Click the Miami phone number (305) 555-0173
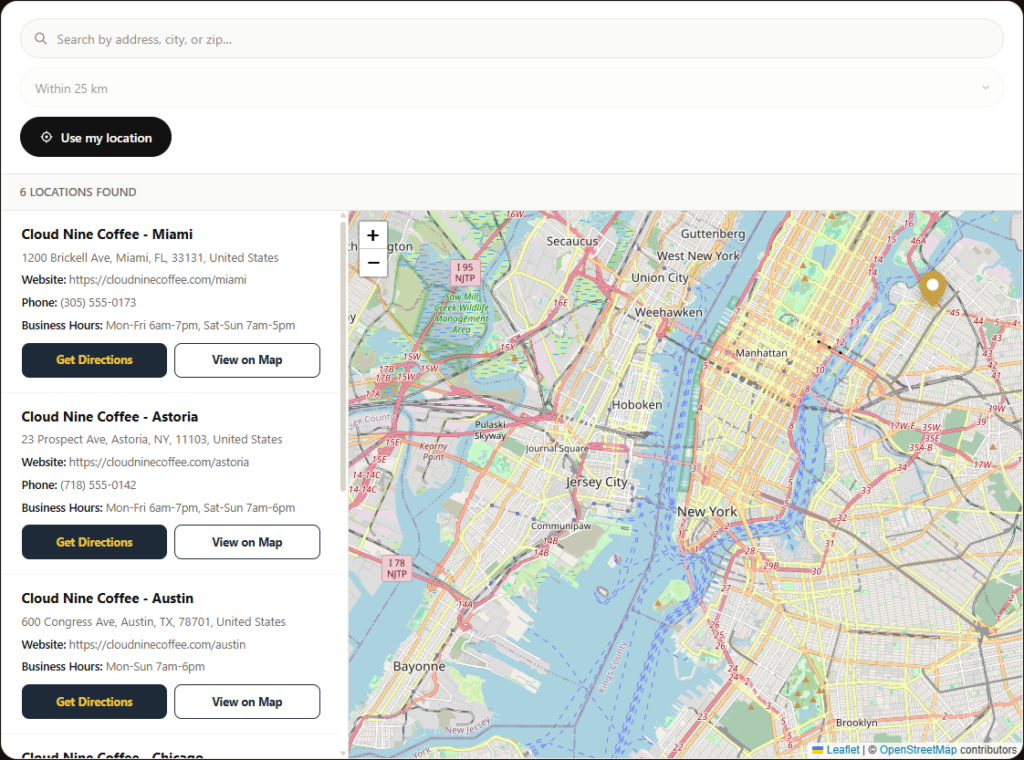The height and width of the screenshot is (760, 1024). [x=98, y=302]
